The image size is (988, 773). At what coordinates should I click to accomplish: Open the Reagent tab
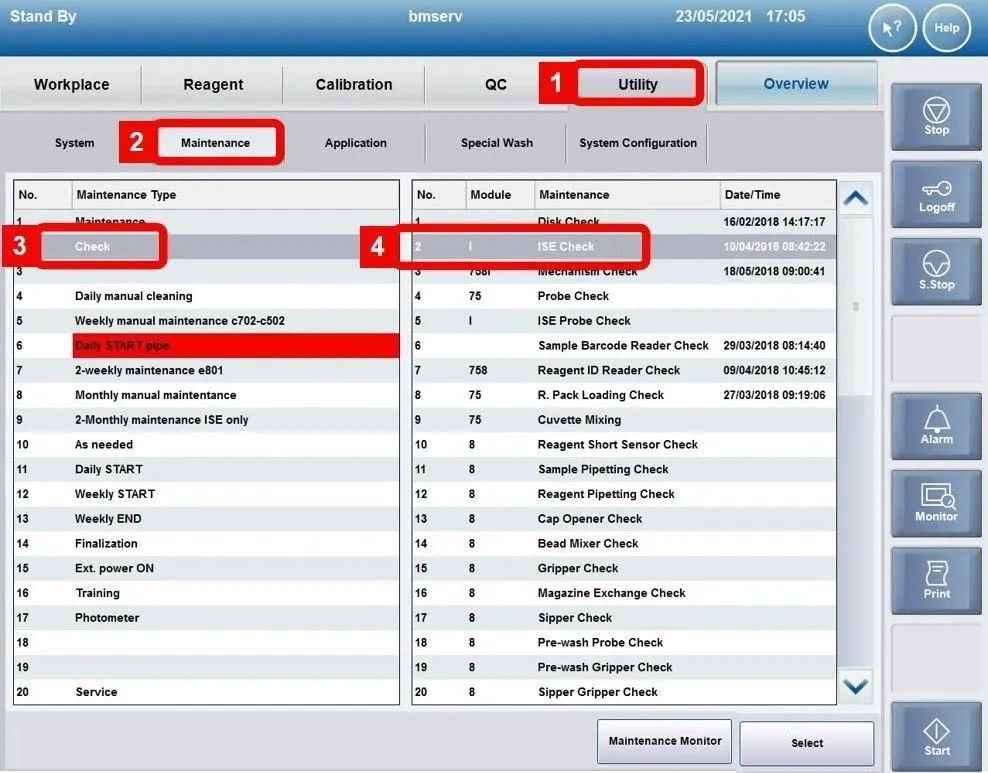pos(213,84)
